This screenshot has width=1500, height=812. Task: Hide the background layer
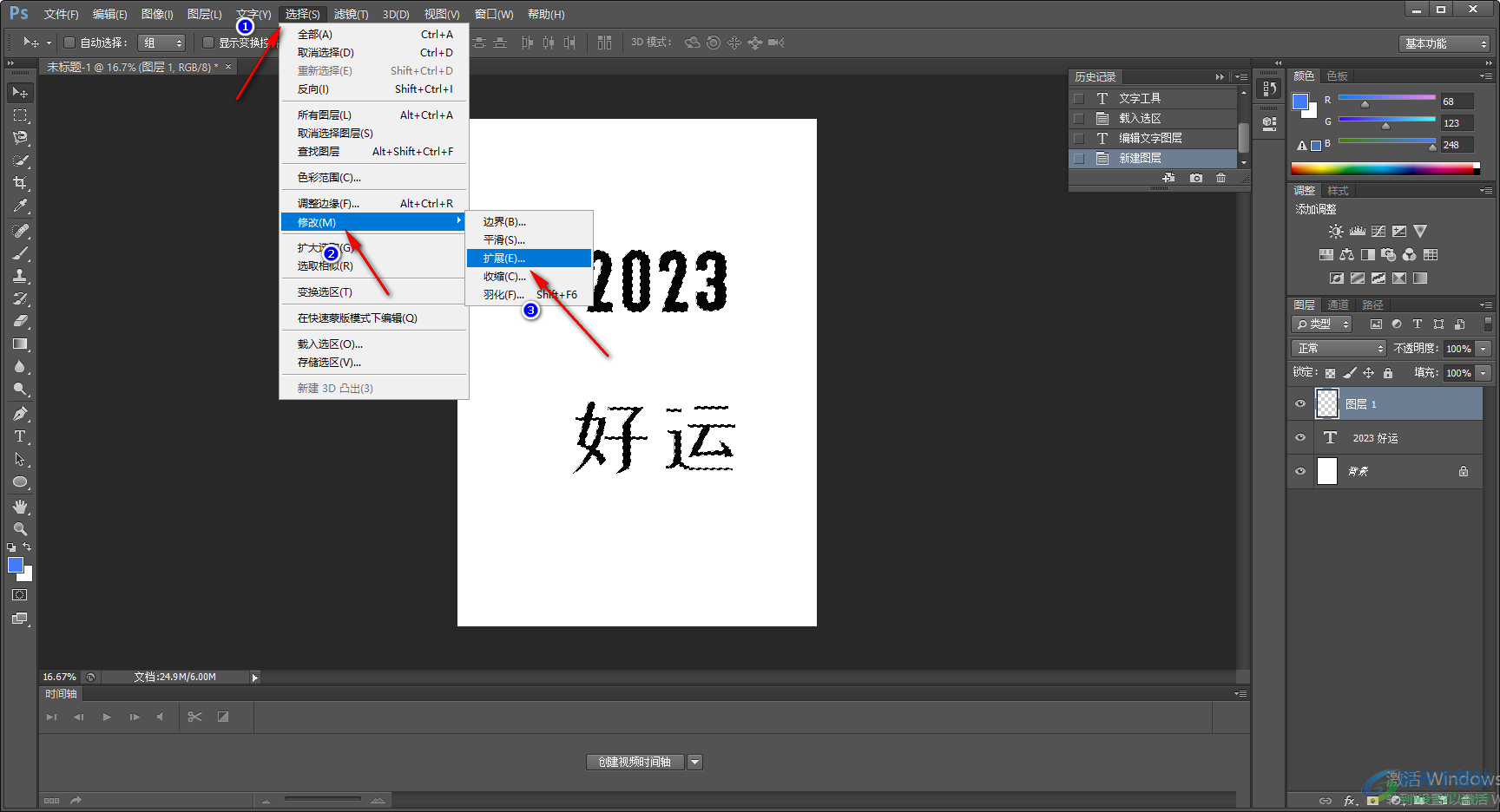1300,472
